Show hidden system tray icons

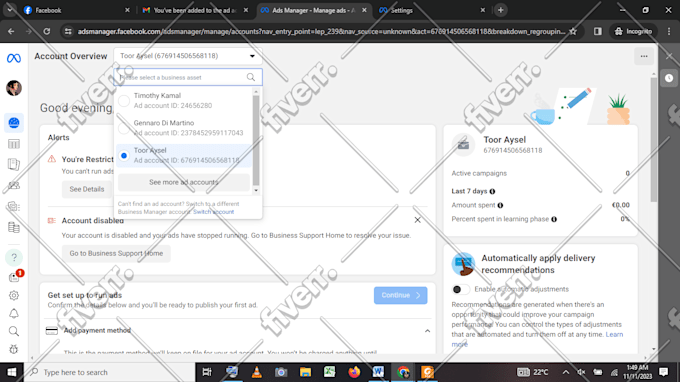tap(566, 372)
